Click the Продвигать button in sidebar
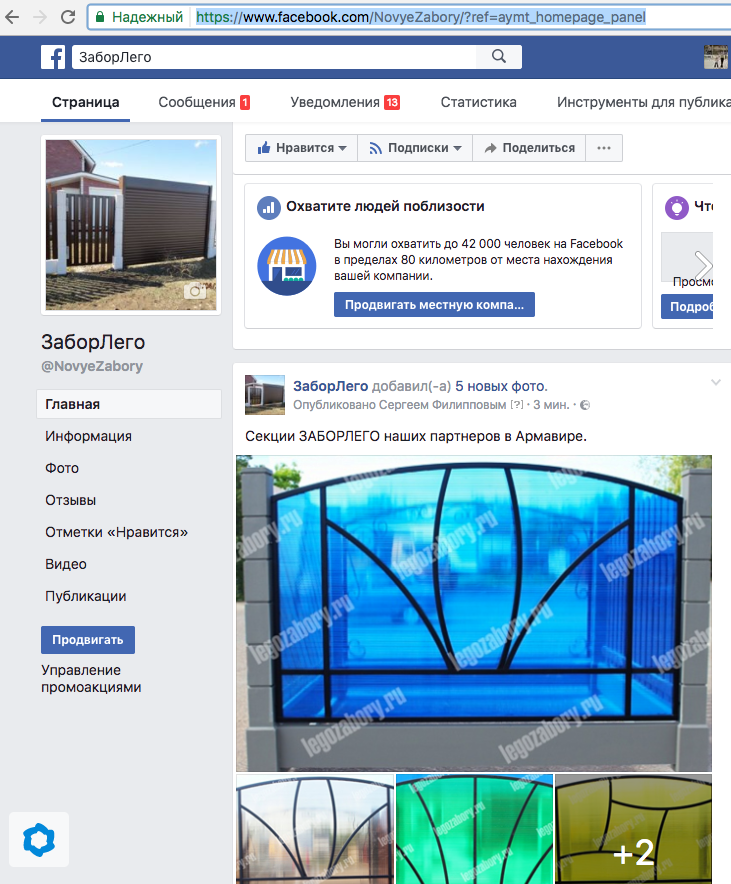Viewport: 731px width, 884px height. [x=88, y=640]
